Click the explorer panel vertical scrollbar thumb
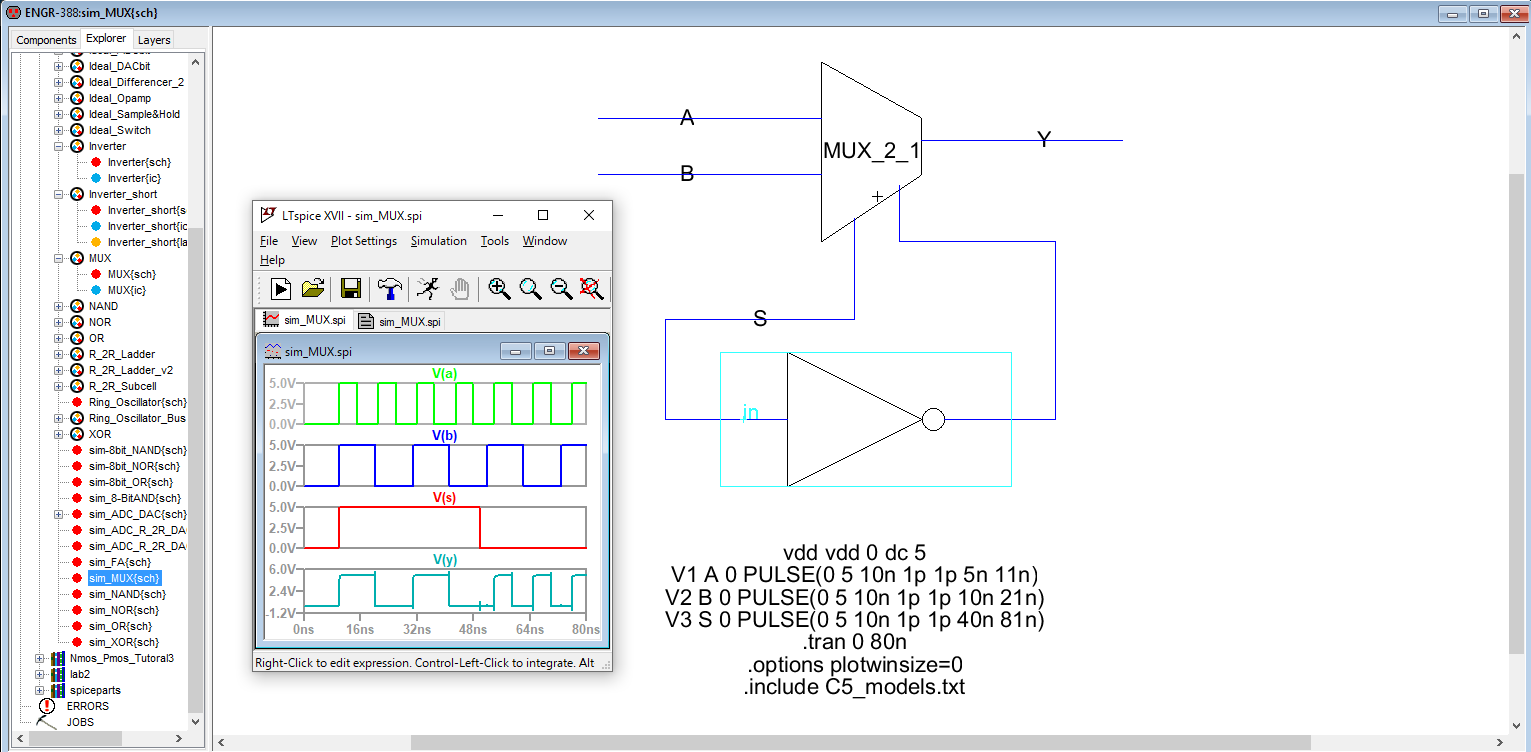The image size is (1531, 752). [x=196, y=470]
